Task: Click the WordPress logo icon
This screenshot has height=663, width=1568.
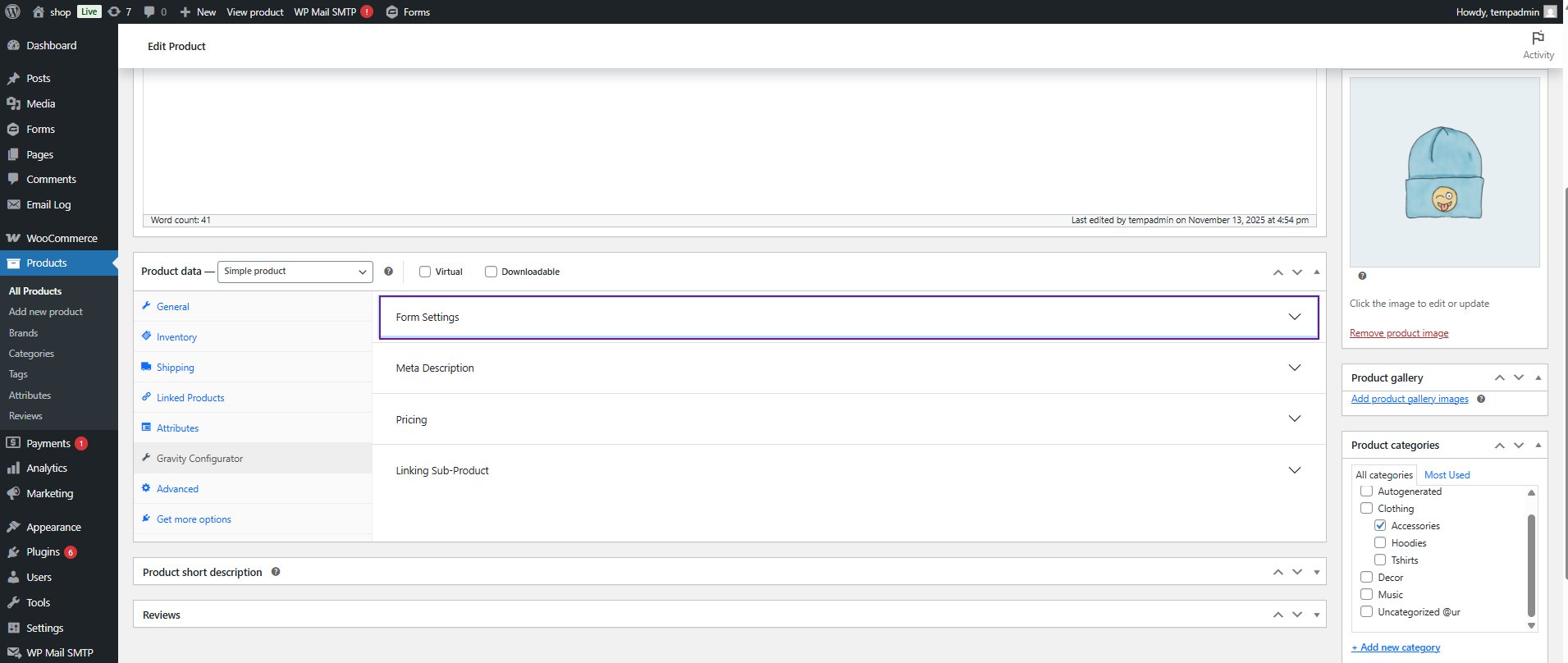Action: point(13,11)
